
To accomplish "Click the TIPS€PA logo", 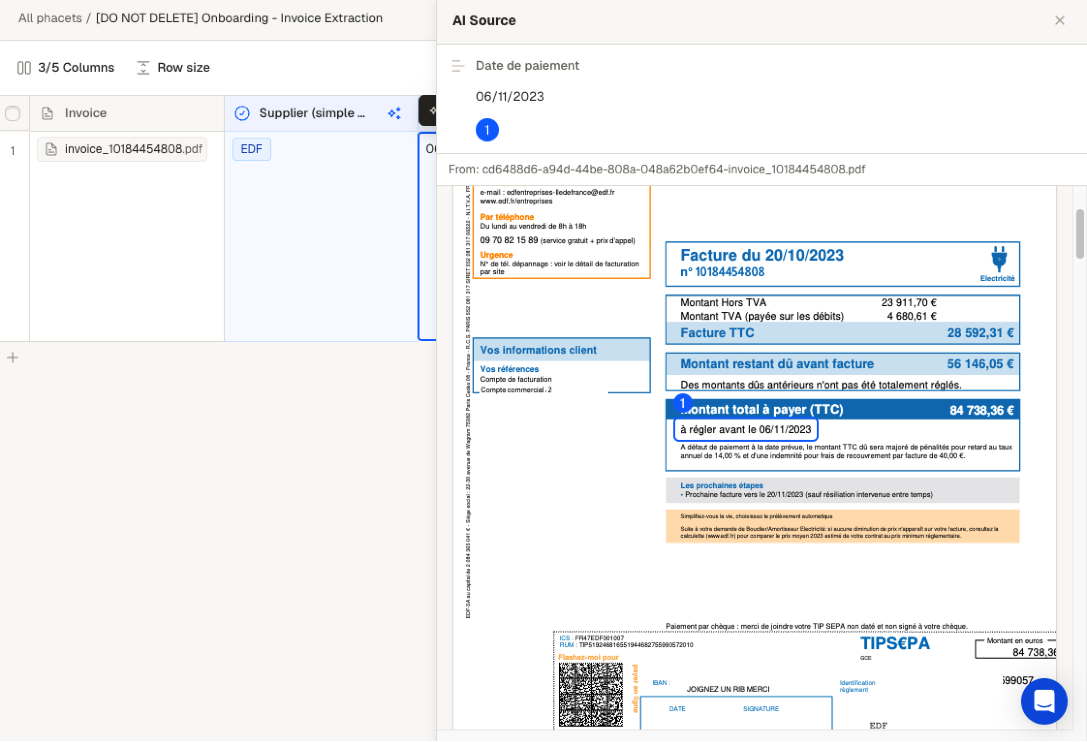I will click(895, 644).
